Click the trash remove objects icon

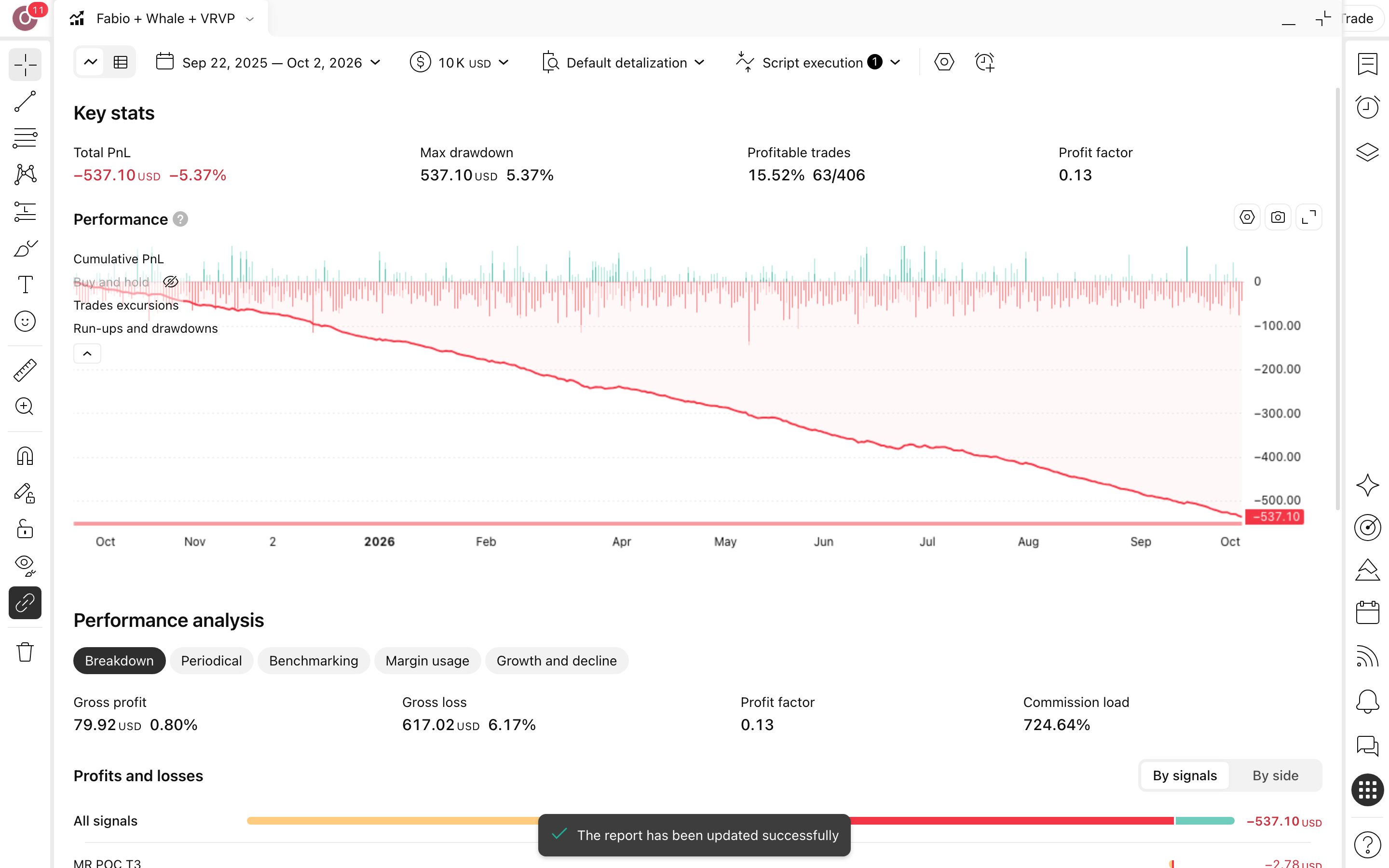pyautogui.click(x=25, y=652)
